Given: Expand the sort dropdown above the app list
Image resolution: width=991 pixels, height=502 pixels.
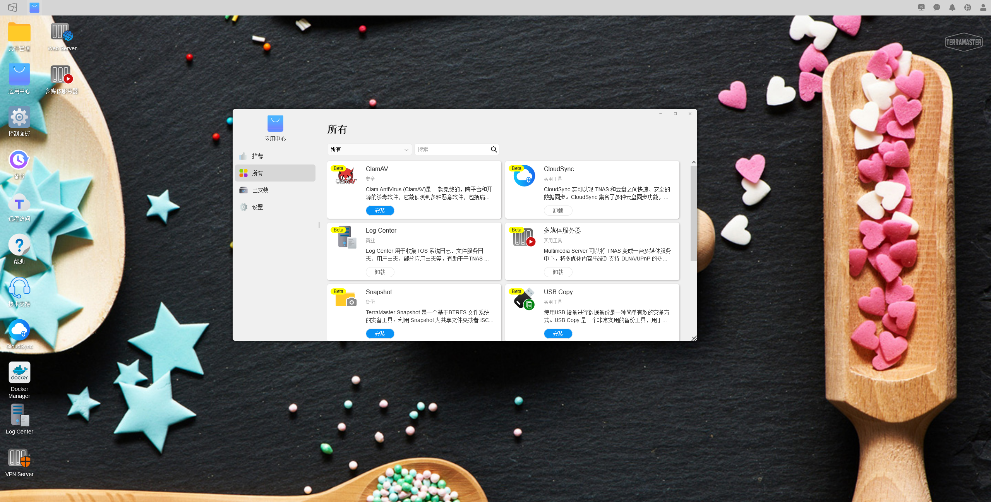Looking at the screenshot, I should [369, 150].
